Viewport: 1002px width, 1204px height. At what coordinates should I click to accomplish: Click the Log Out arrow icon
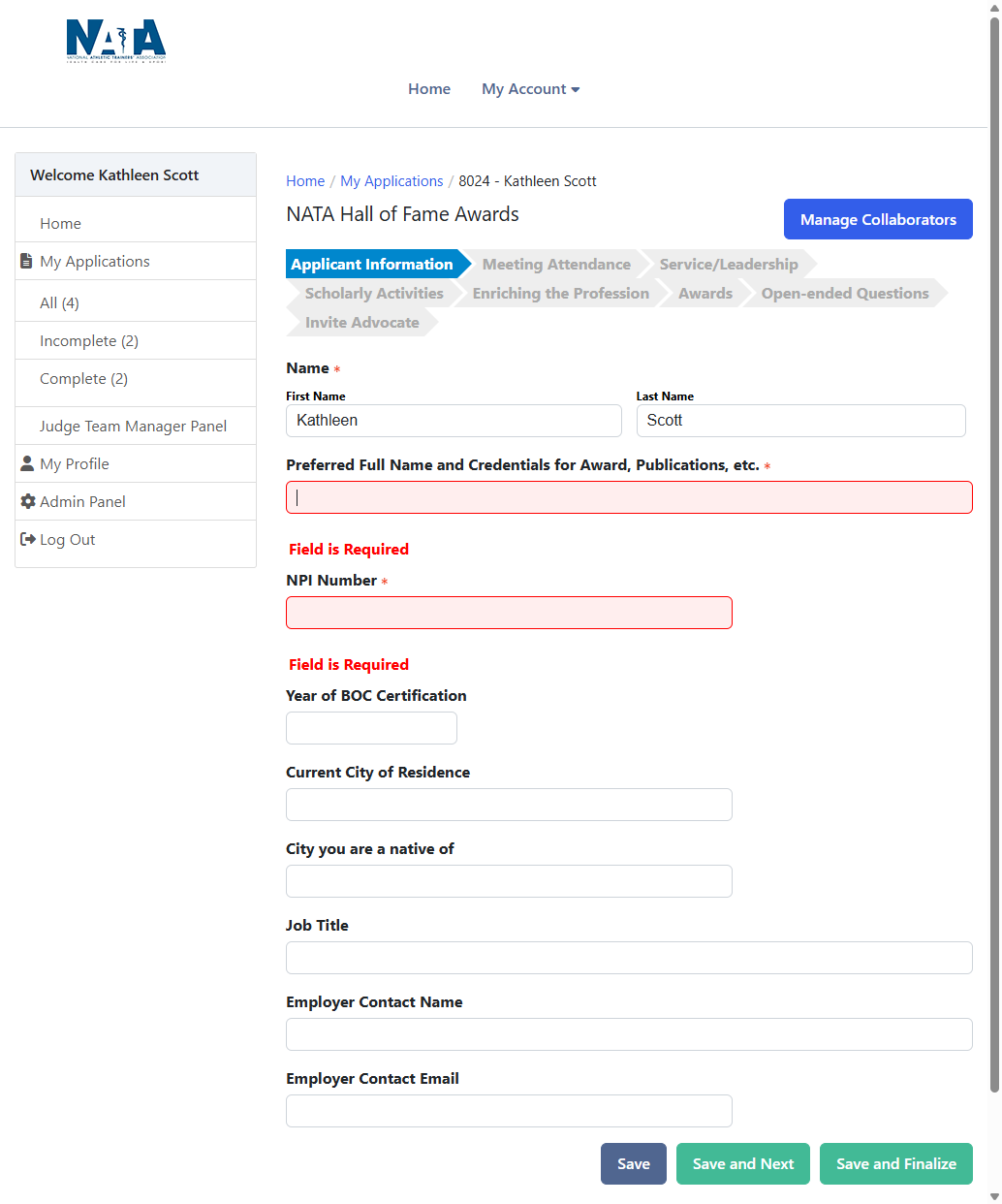click(x=28, y=539)
